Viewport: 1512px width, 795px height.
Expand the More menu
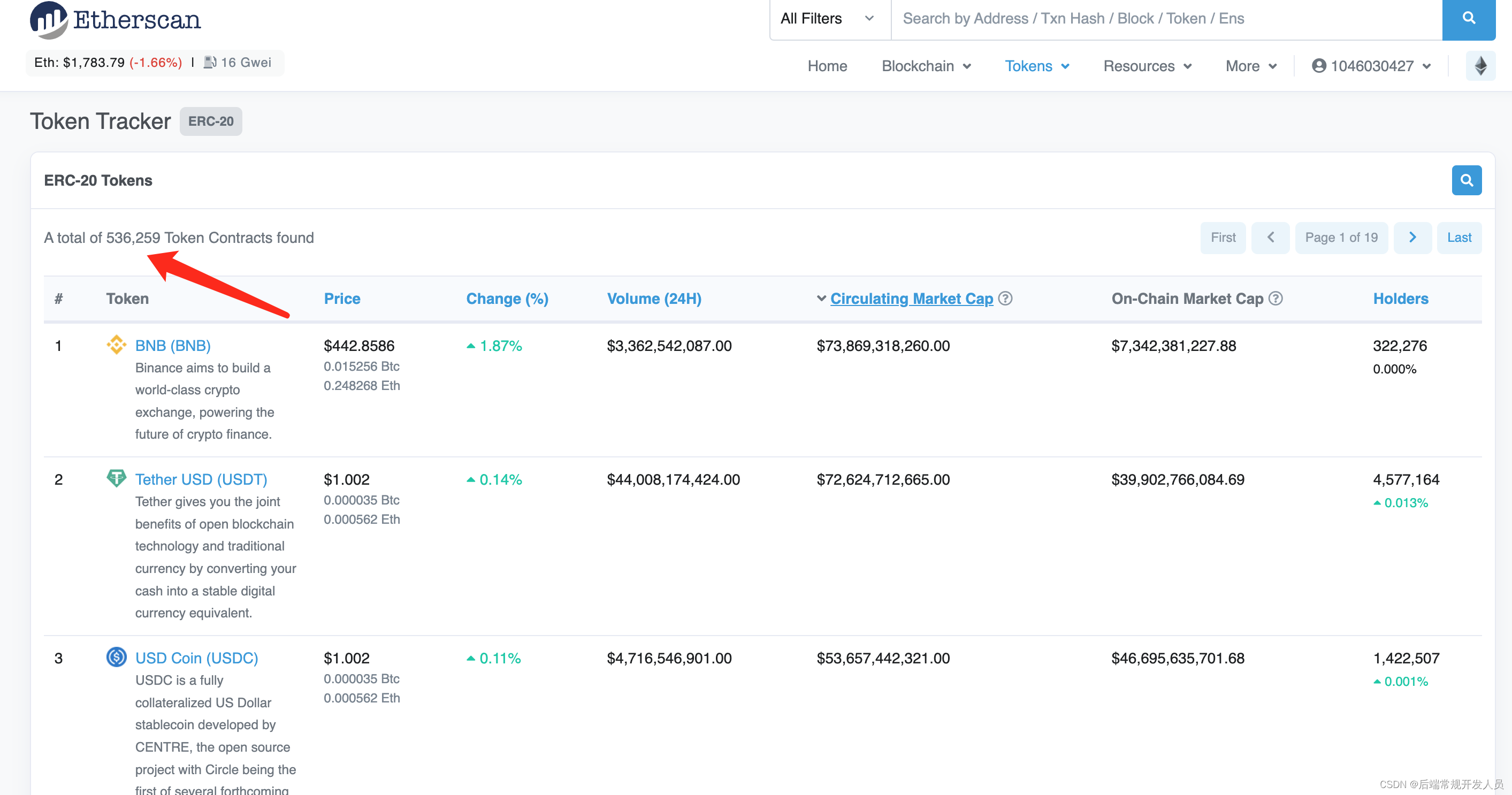(1251, 66)
